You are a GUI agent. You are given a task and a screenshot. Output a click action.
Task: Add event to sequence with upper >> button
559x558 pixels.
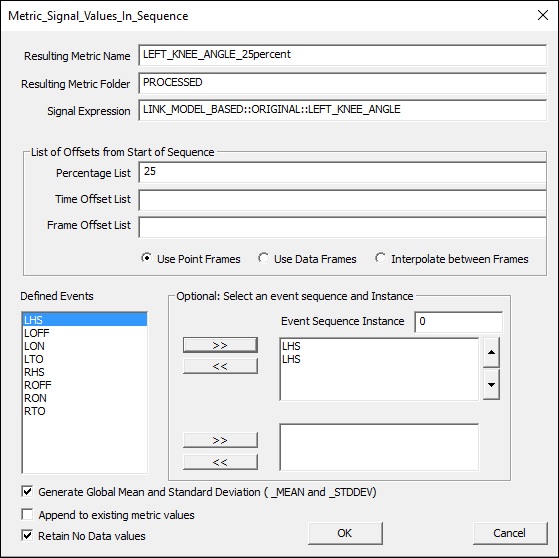coord(220,345)
